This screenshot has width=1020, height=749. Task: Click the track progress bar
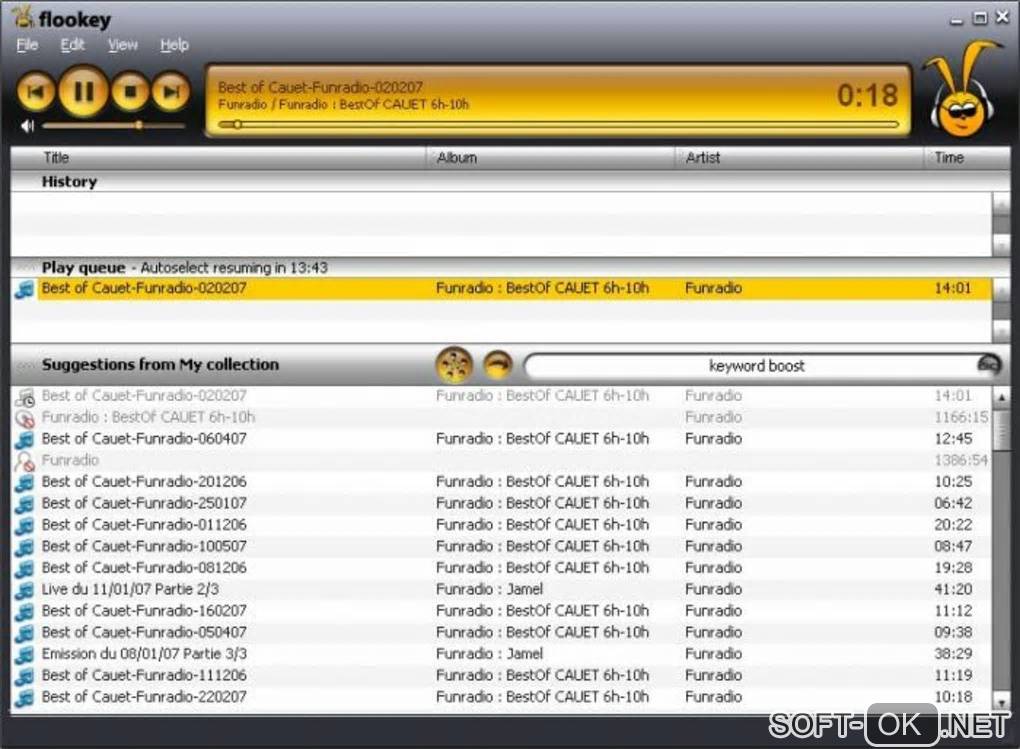tap(558, 124)
